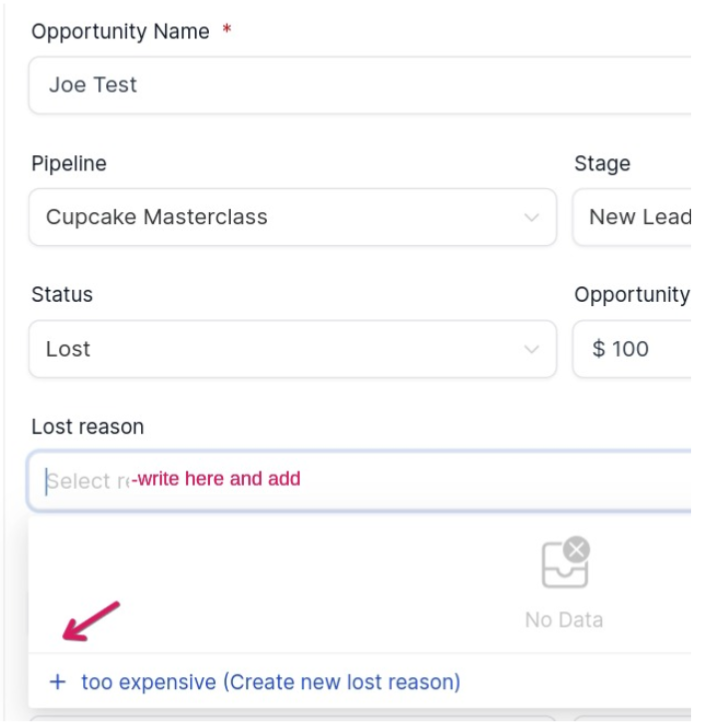Click the red arrow annotation
The height and width of the screenshot is (728, 706).
(x=92, y=621)
